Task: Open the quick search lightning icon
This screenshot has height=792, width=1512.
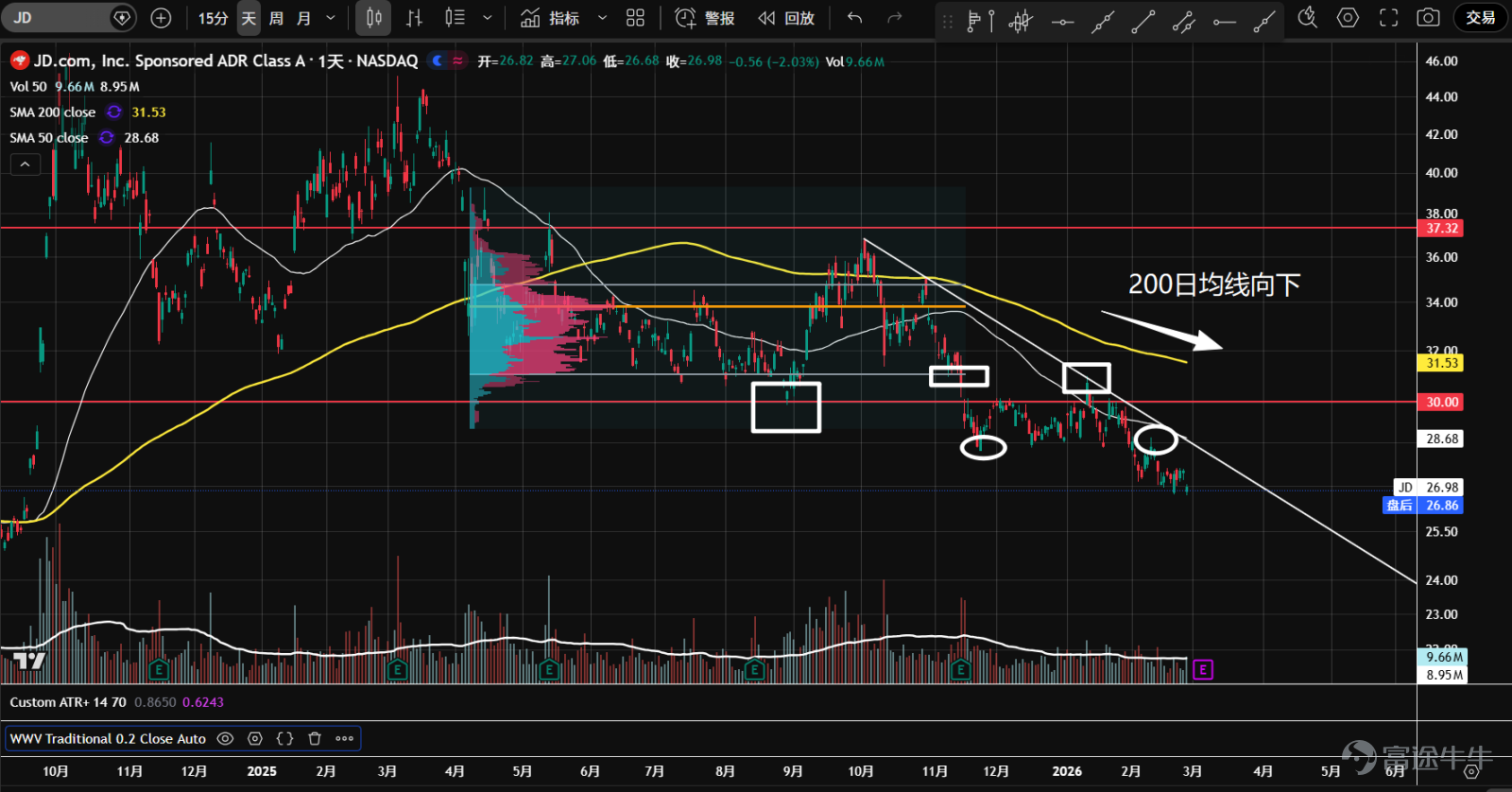Action: tap(1308, 18)
